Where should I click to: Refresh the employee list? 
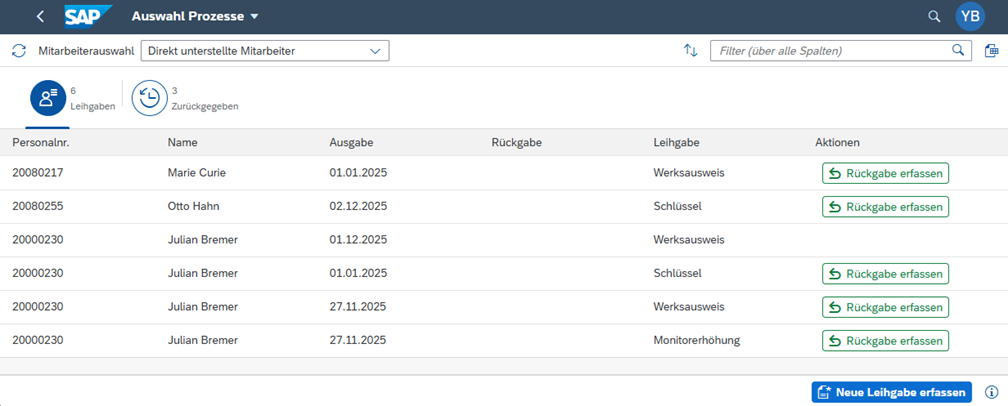tap(19, 51)
